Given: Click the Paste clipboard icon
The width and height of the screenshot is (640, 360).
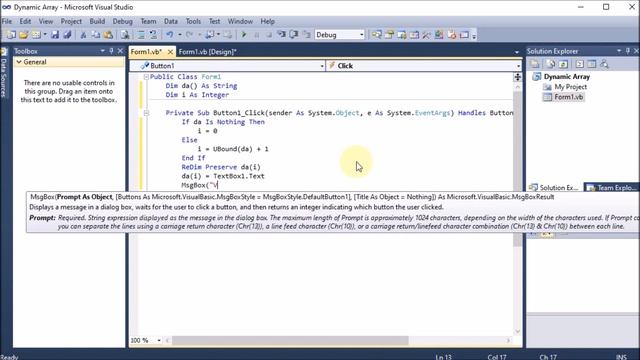Looking at the screenshot, I should [108, 35].
